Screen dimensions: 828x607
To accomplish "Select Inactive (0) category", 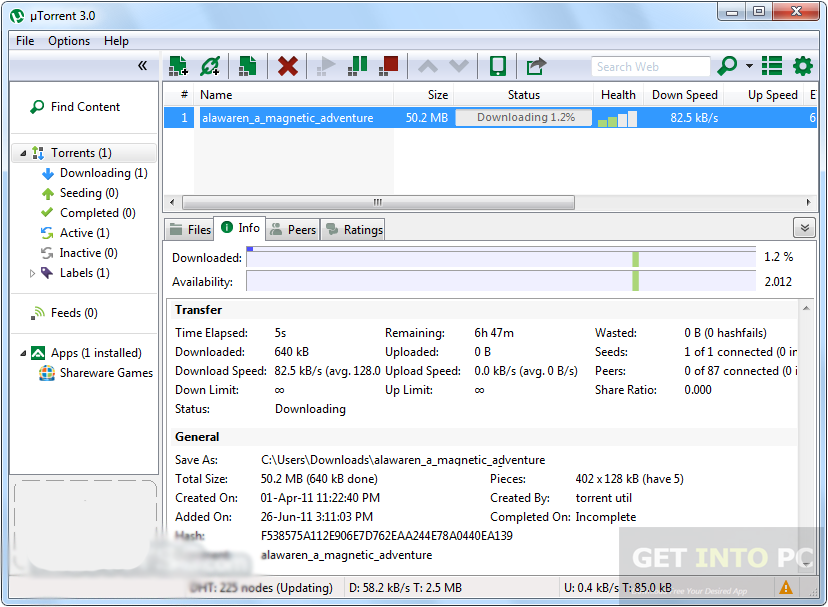I will click(x=79, y=253).
